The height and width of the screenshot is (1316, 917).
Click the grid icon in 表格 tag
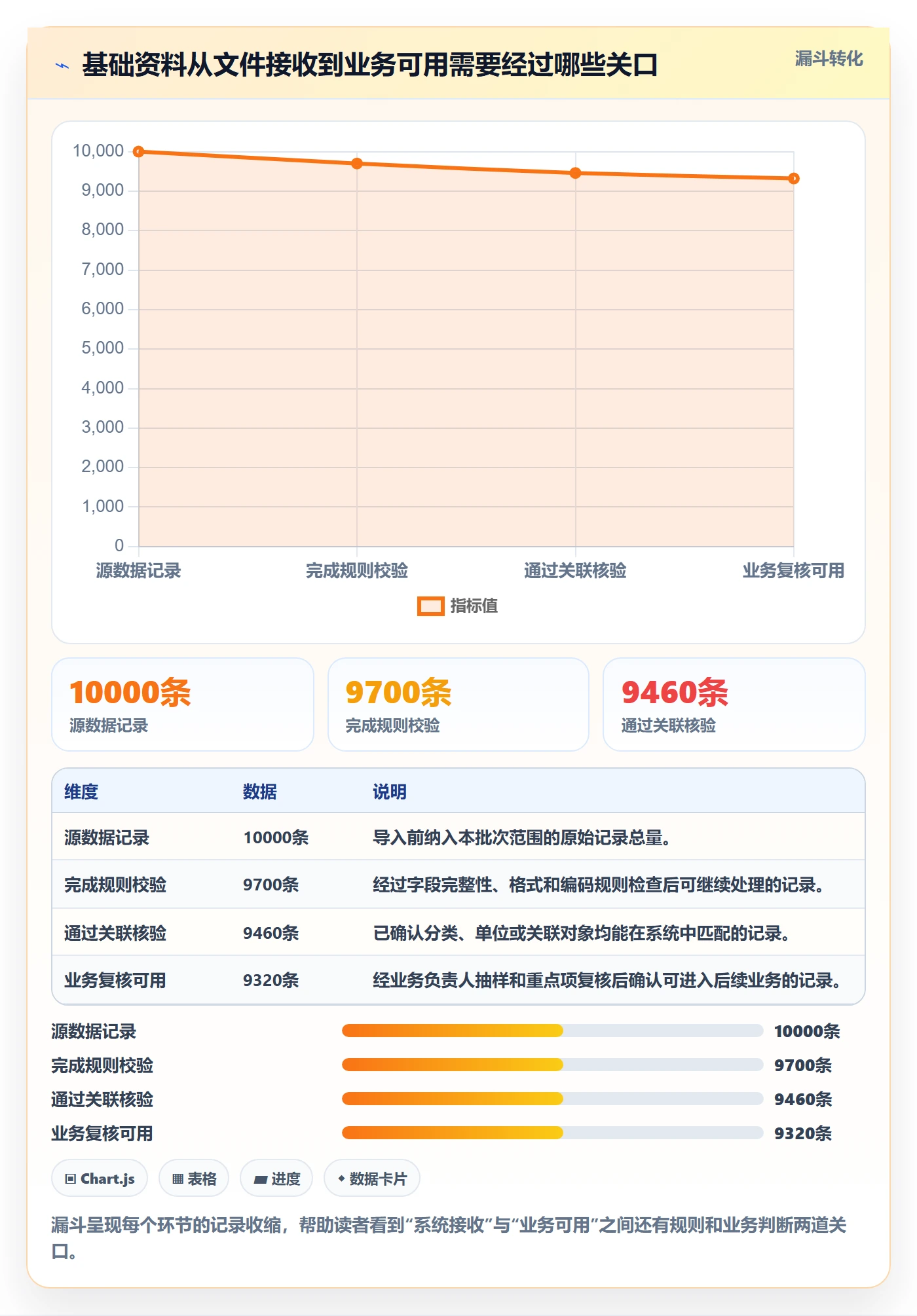(178, 1179)
